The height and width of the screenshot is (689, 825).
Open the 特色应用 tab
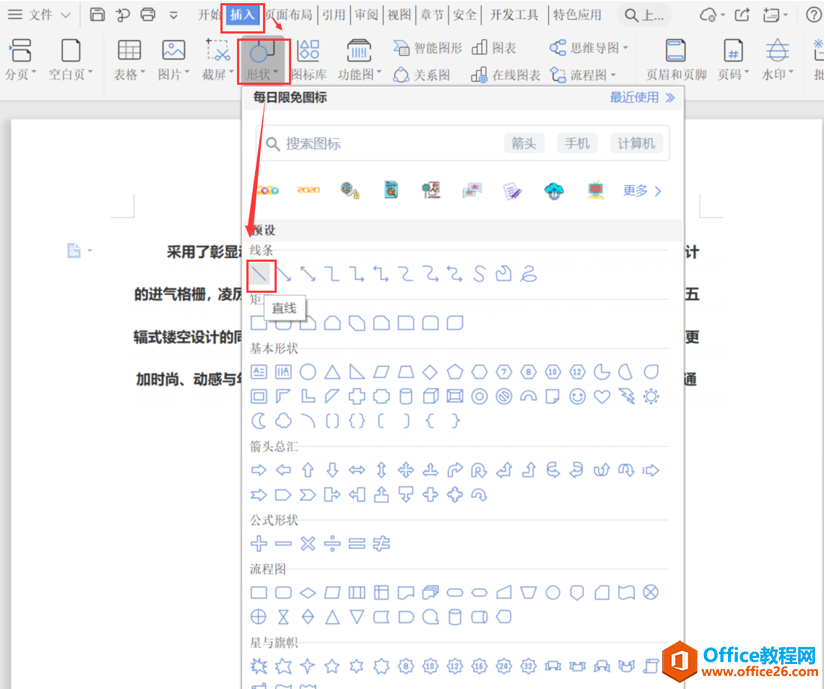(x=577, y=15)
